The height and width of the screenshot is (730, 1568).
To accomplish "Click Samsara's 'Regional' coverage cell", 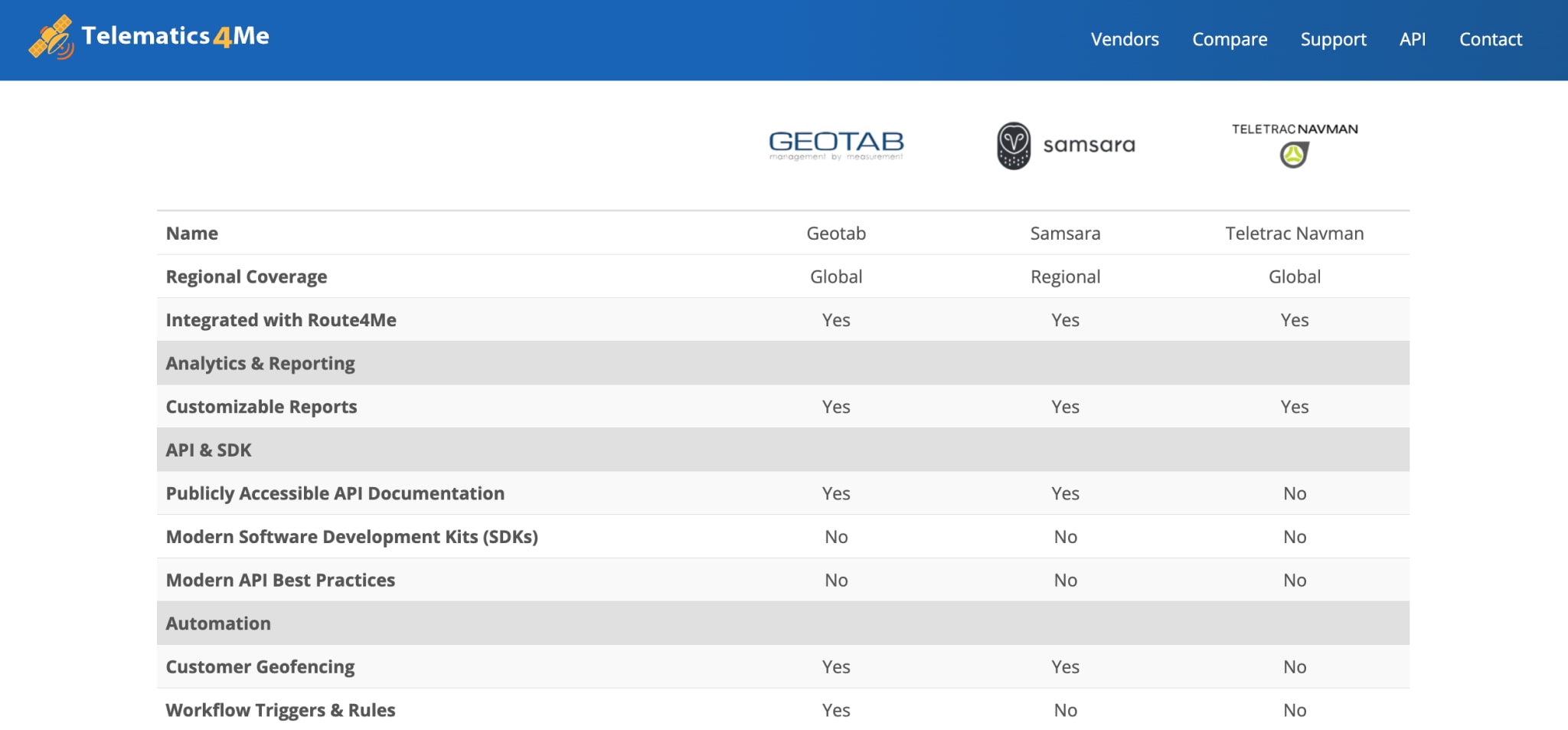I will pyautogui.click(x=1065, y=277).
